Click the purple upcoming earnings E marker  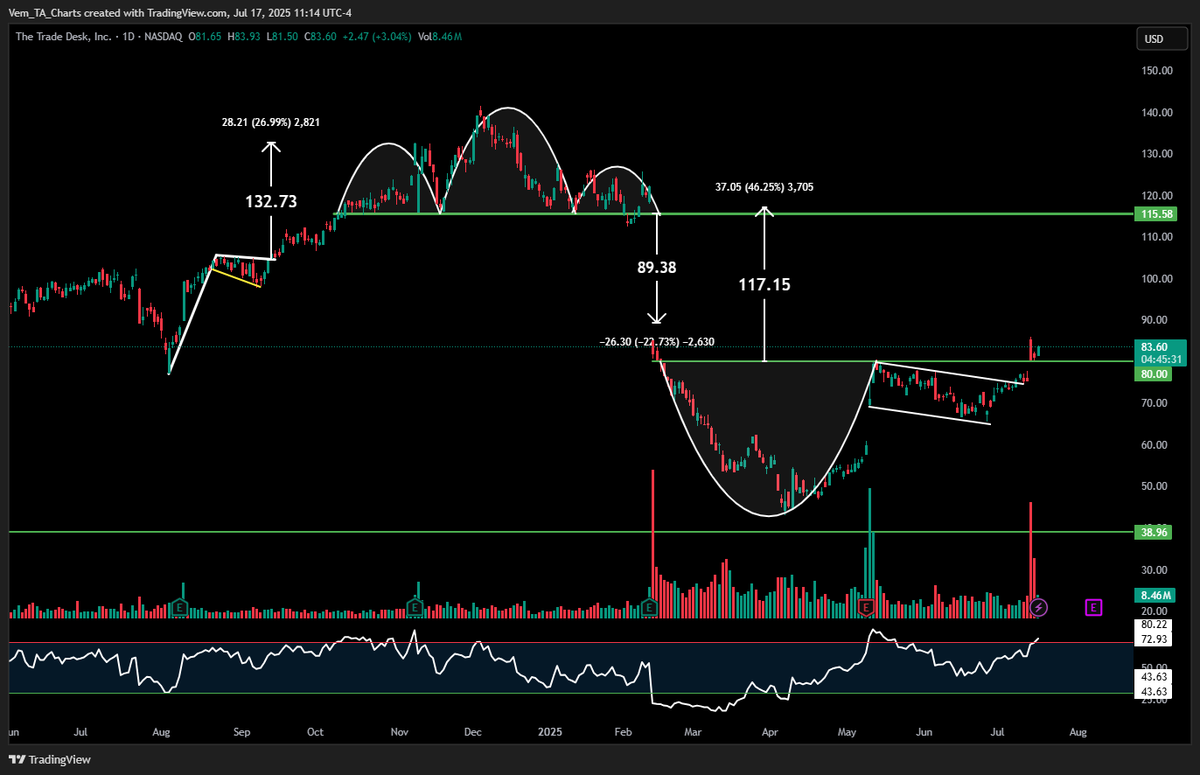[1093, 606]
